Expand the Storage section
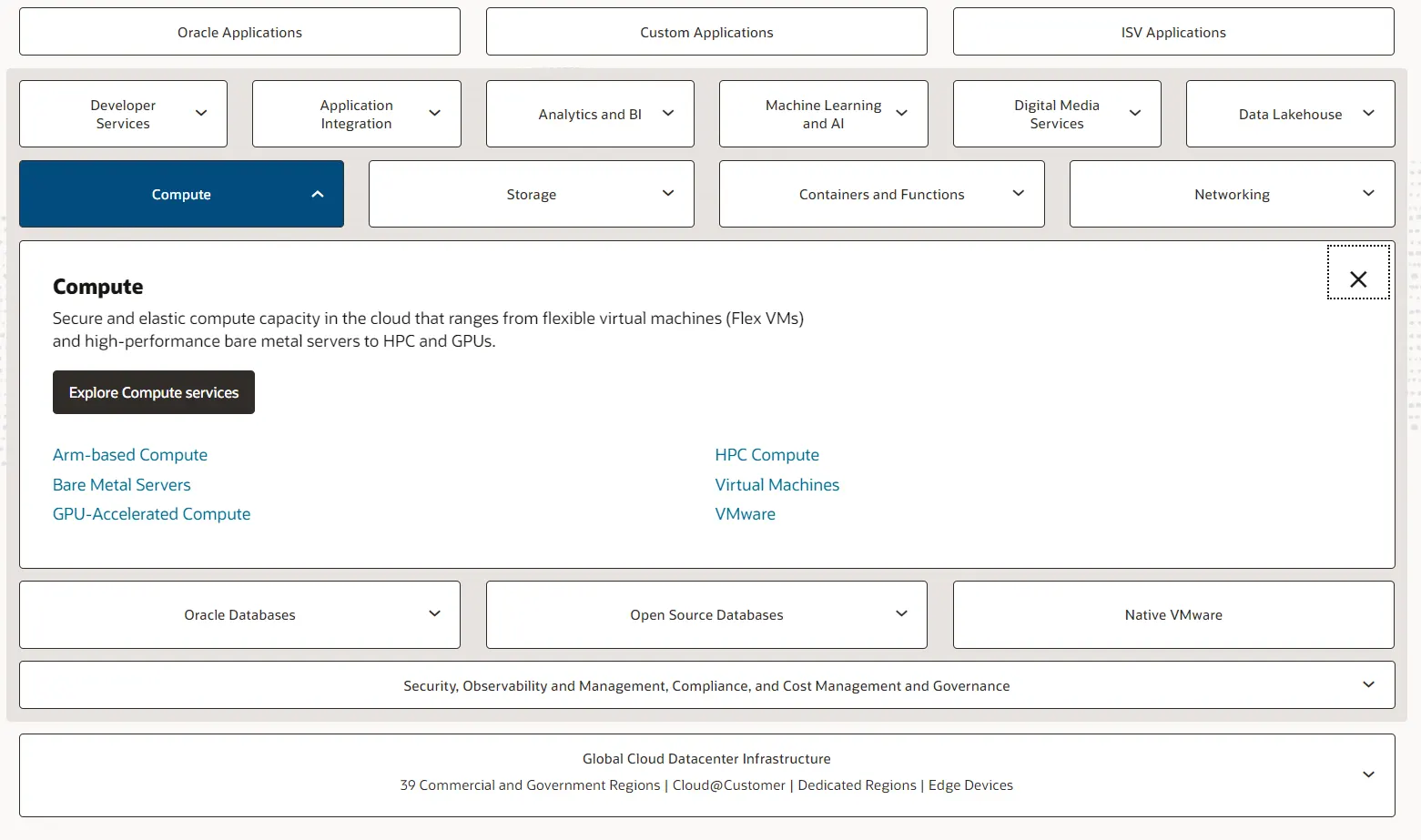 pos(532,194)
